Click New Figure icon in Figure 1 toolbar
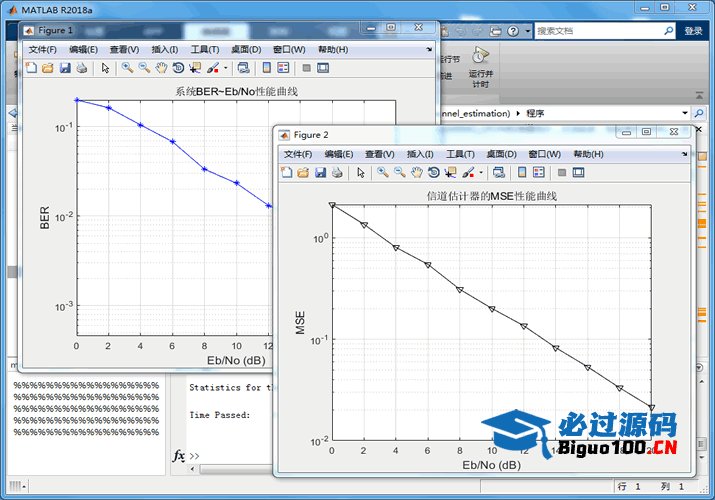Screen dimensions: 715x500 pos(31,68)
